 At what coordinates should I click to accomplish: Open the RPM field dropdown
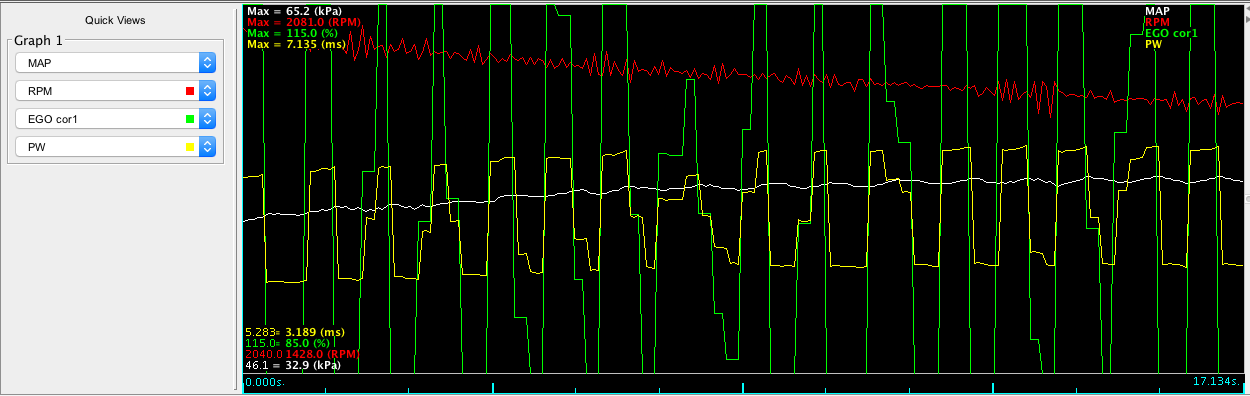[x=116, y=91]
